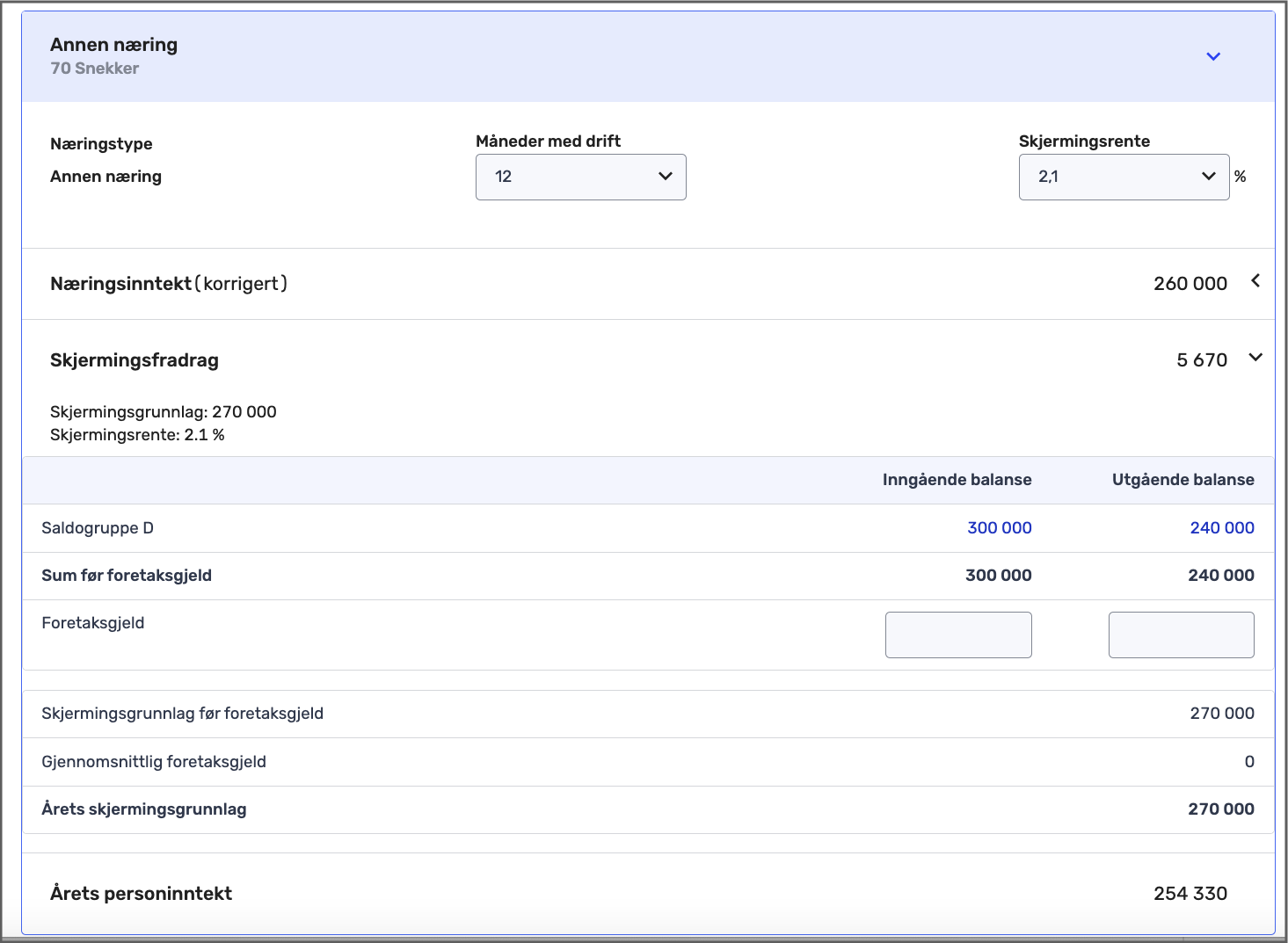Click the Annen næring panel title
The width and height of the screenshot is (1288, 943).
113,45
